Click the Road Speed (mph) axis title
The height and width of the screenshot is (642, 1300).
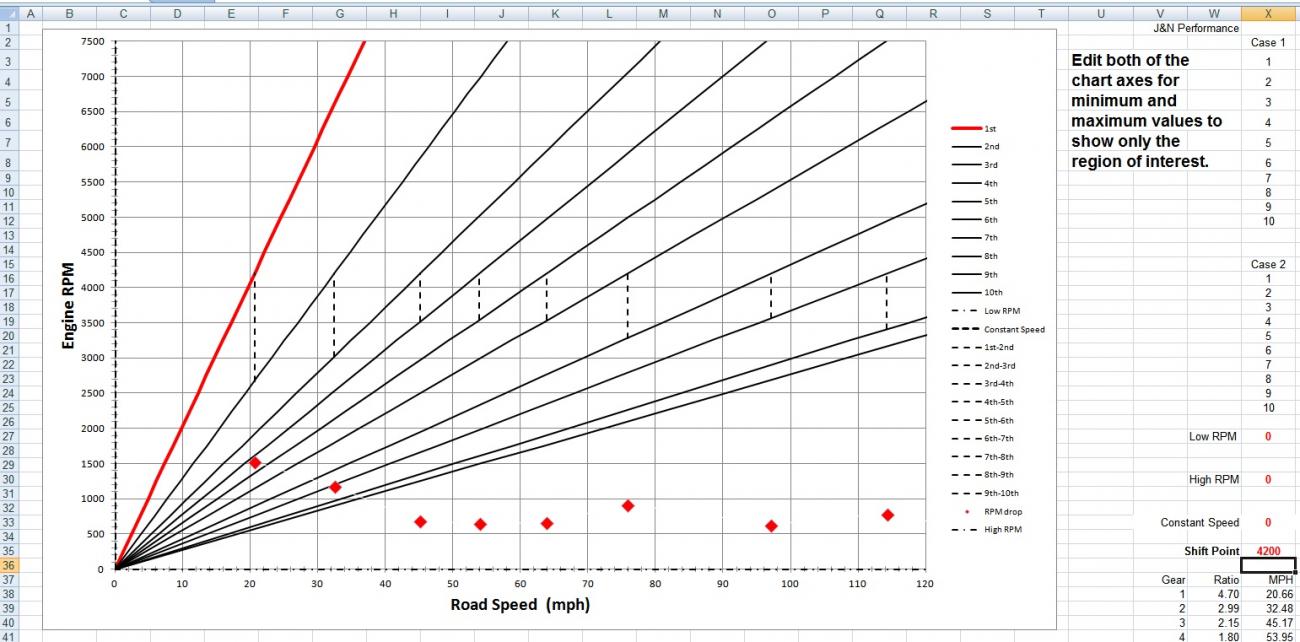521,604
